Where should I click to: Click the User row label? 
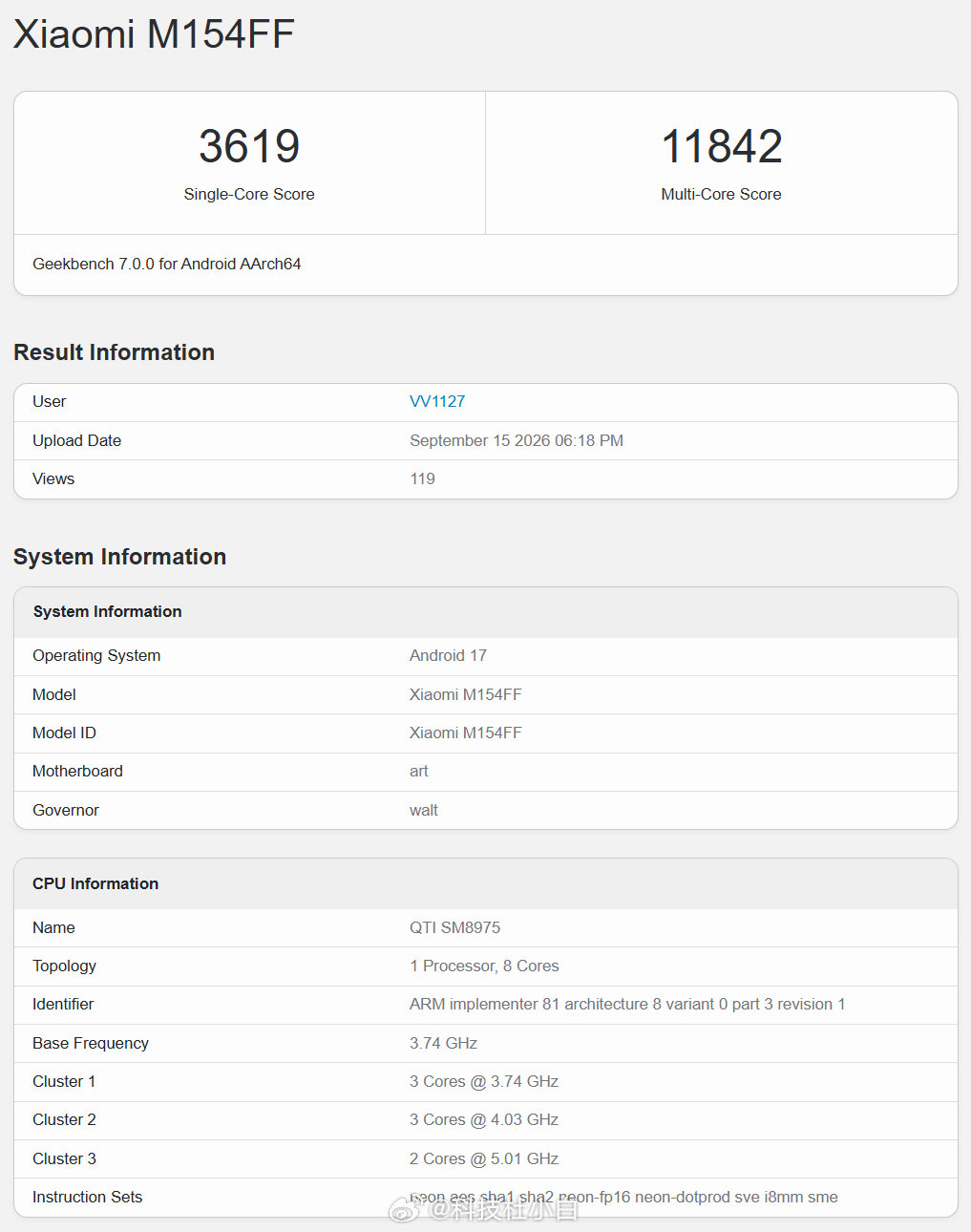coord(50,401)
